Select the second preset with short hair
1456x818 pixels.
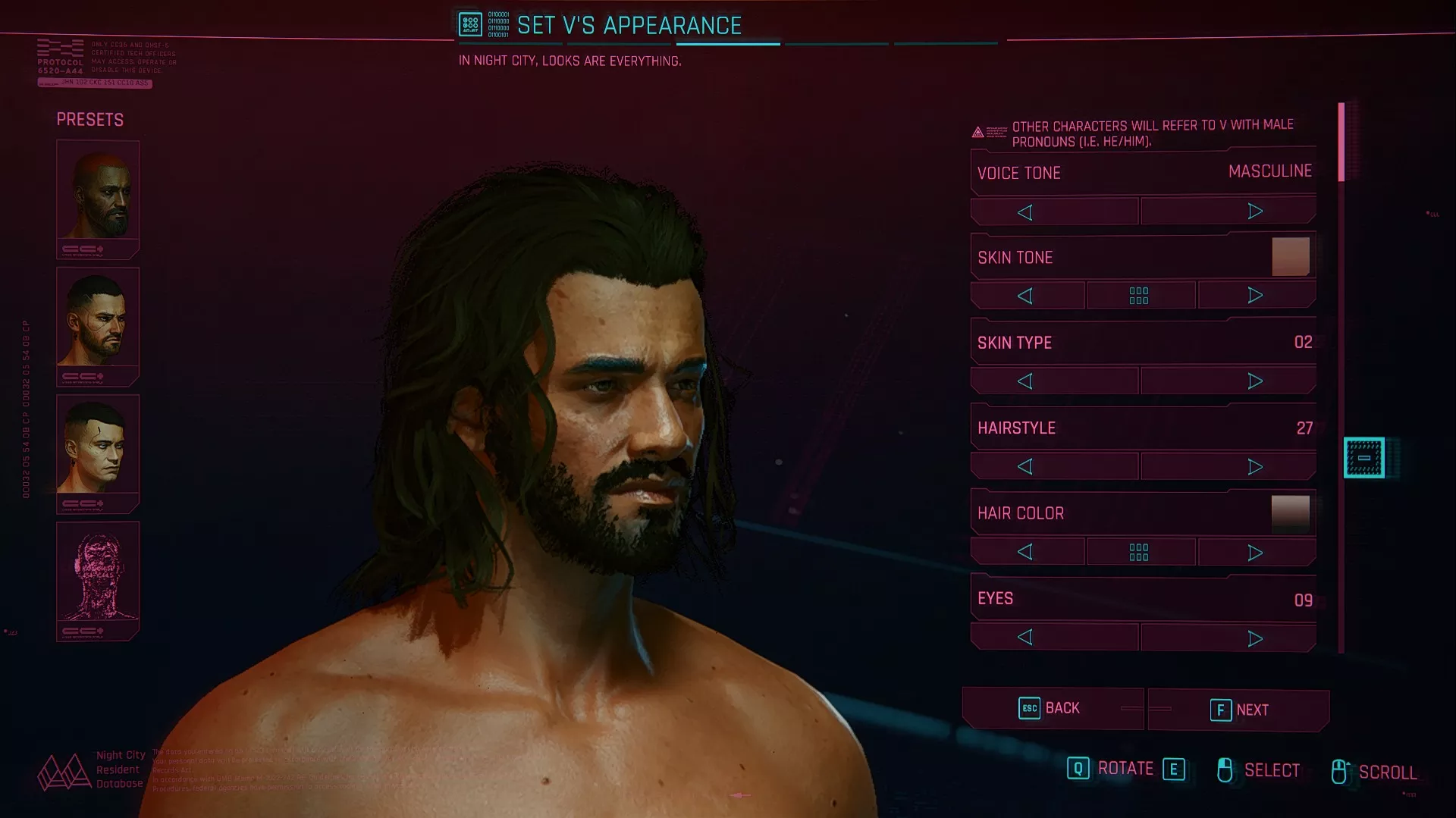[98, 327]
